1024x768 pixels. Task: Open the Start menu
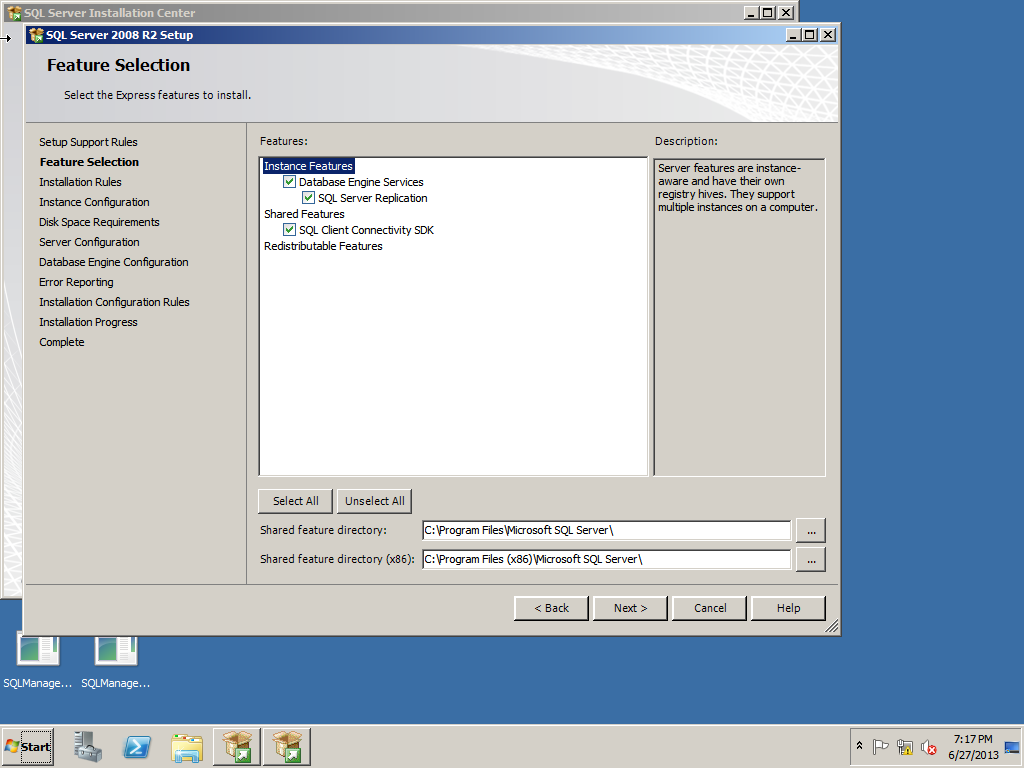(x=27, y=746)
